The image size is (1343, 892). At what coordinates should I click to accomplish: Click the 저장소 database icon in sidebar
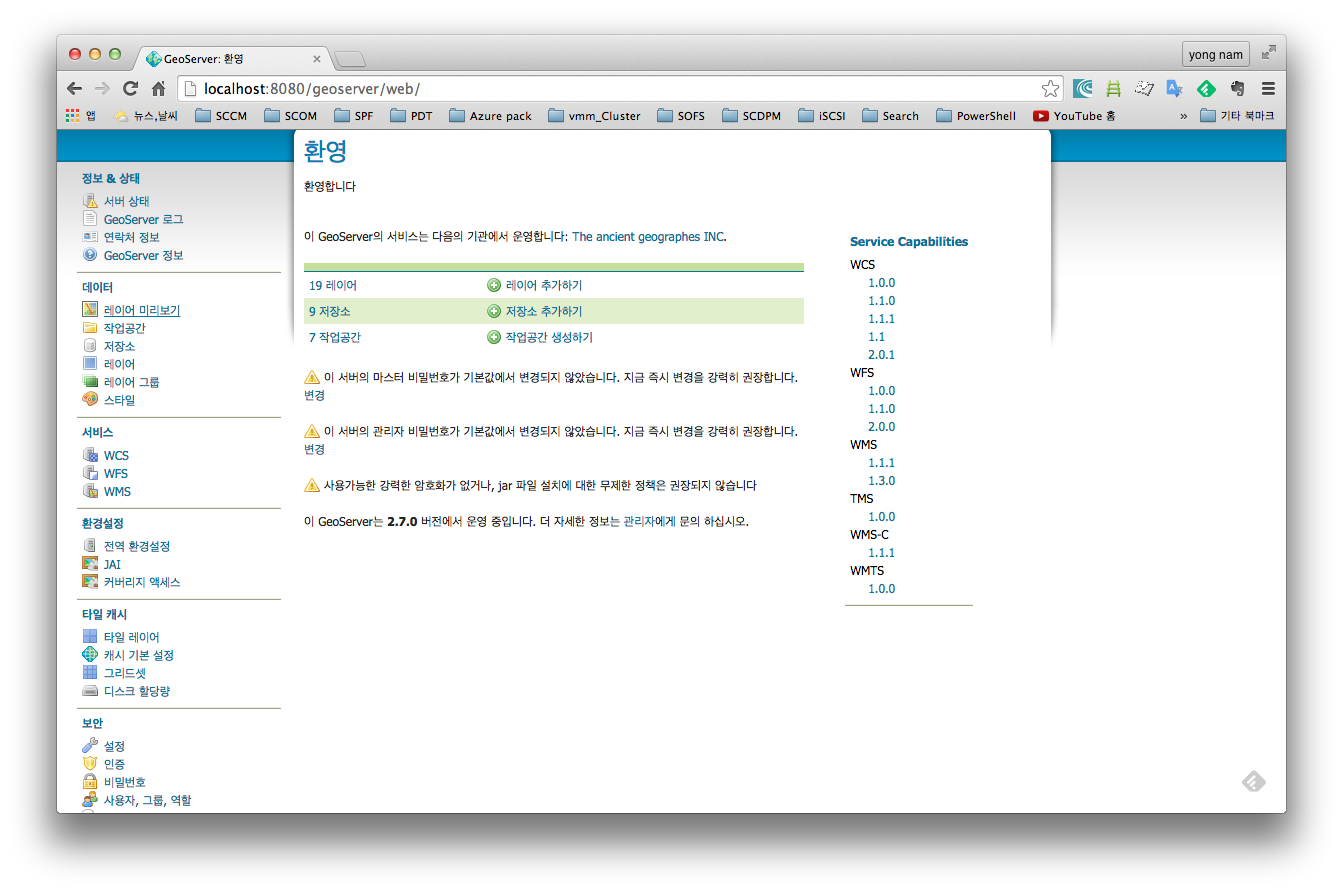coord(90,346)
